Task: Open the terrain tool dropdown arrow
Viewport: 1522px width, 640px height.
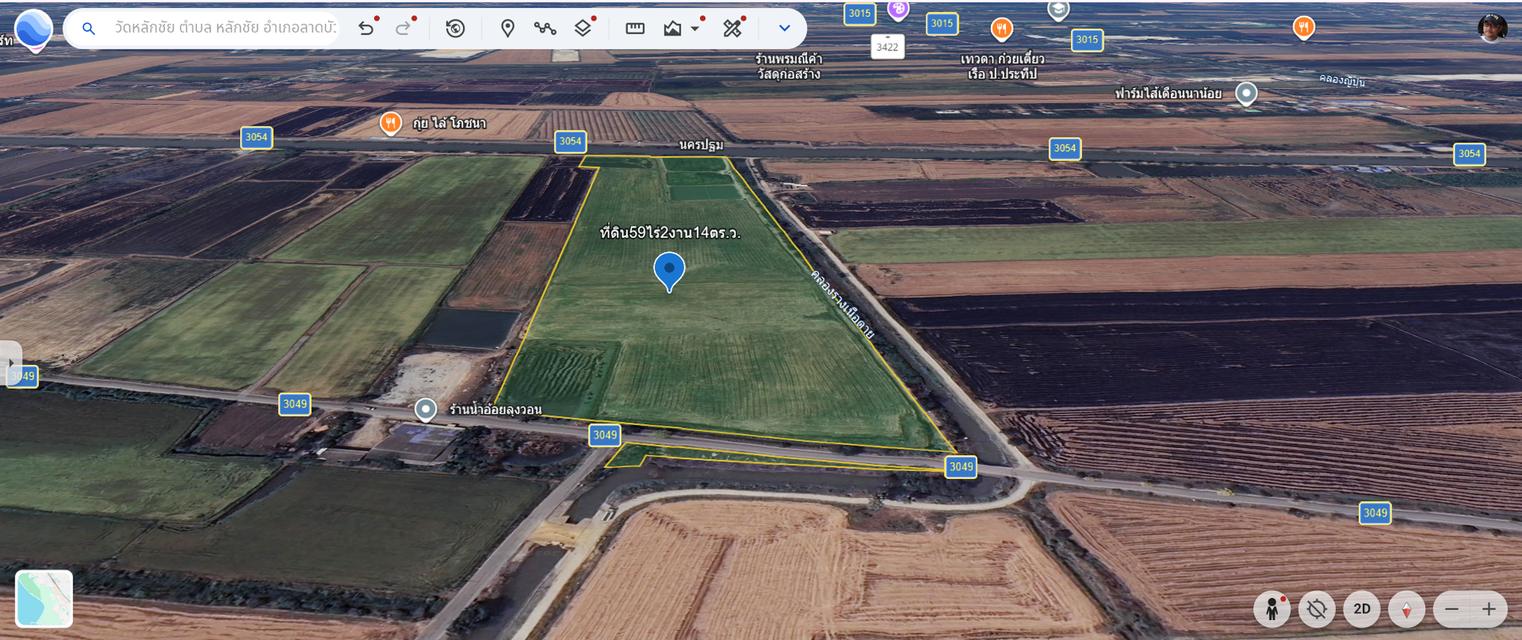Action: coord(695,29)
